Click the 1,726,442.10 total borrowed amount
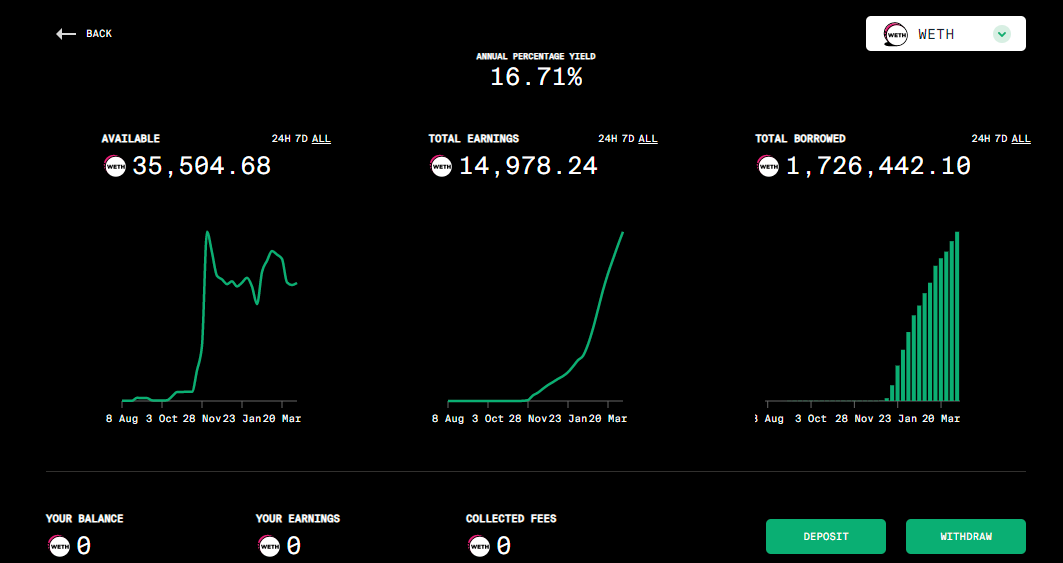1063x563 pixels. (x=878, y=166)
